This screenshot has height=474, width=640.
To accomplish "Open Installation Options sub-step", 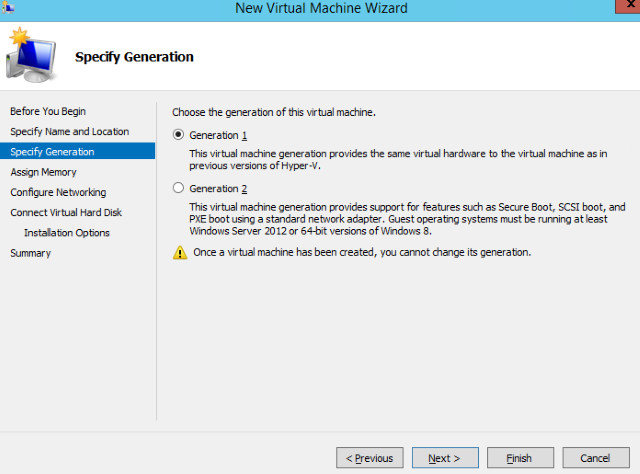I will click(67, 233).
